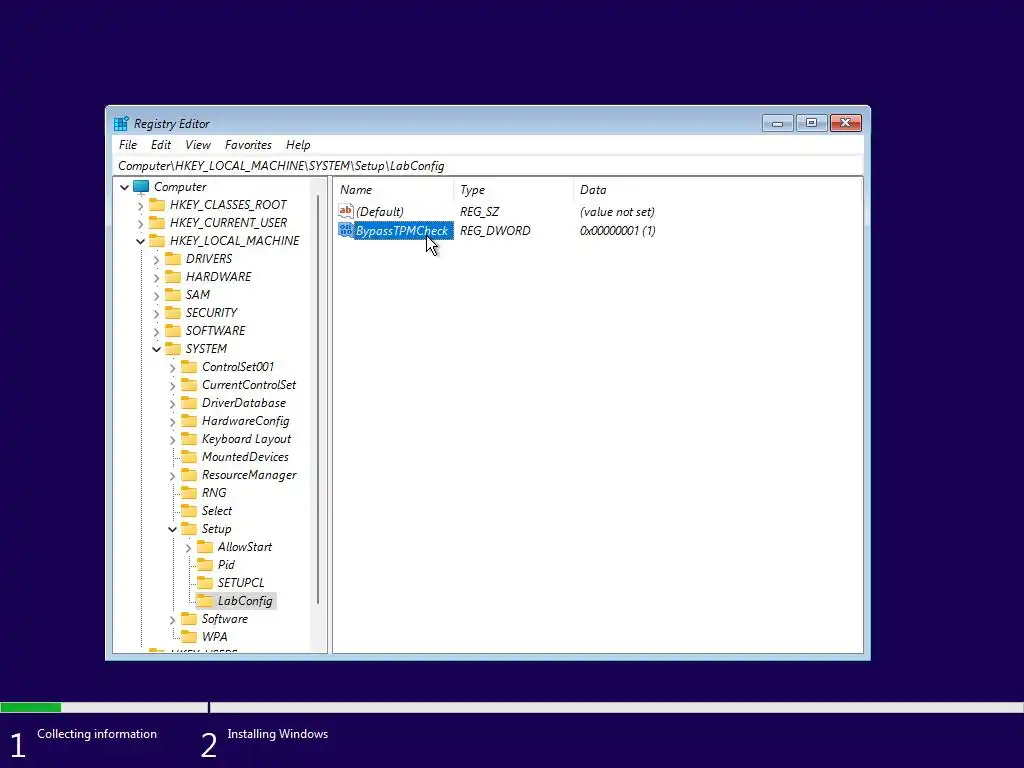Minimize the Registry Editor window
The width and height of the screenshot is (1024, 768).
(777, 123)
